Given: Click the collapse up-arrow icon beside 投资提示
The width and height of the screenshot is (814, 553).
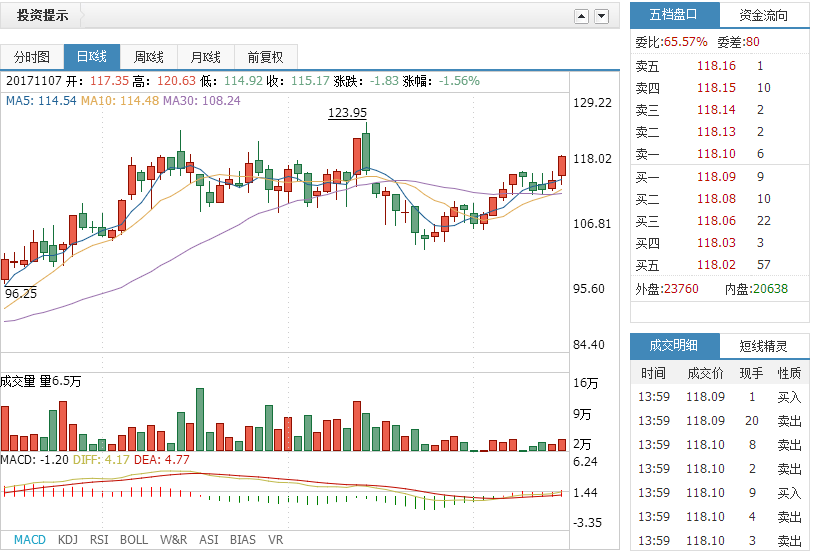Looking at the screenshot, I should coord(581,16).
